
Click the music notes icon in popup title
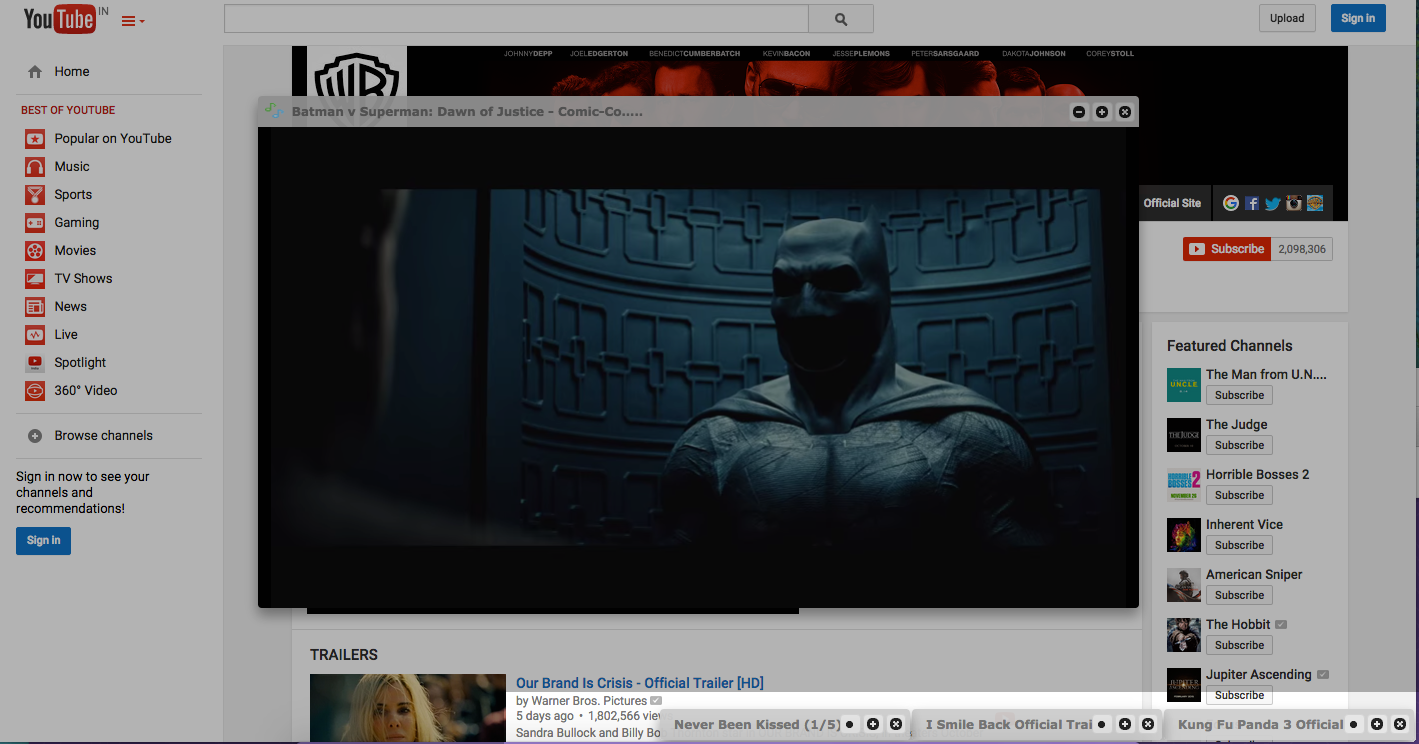[274, 111]
